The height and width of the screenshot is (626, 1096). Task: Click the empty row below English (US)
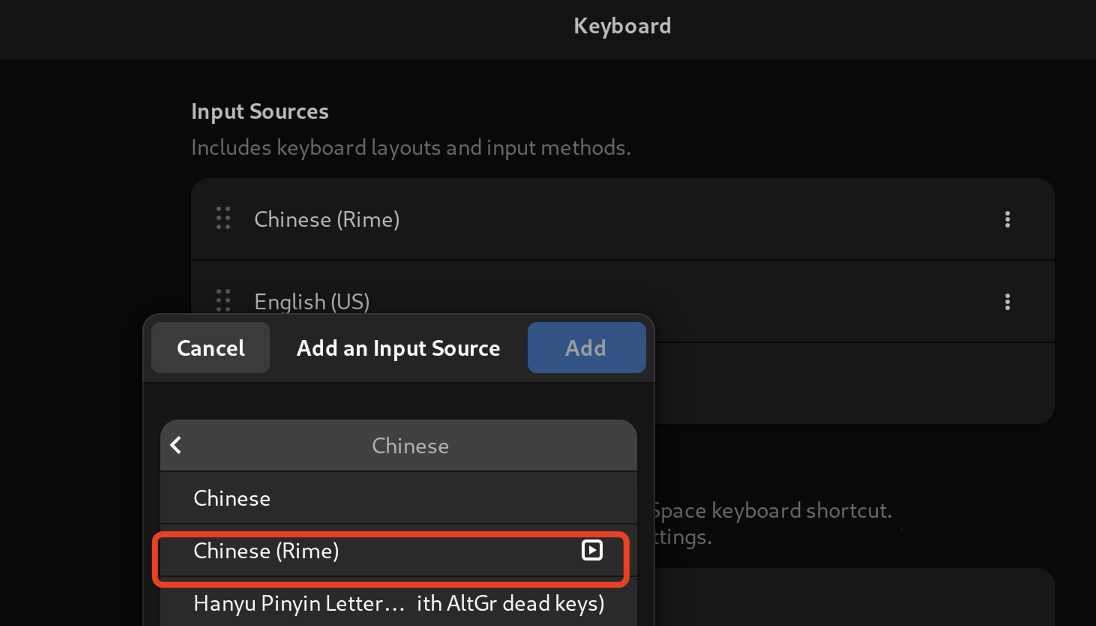(x=850, y=383)
